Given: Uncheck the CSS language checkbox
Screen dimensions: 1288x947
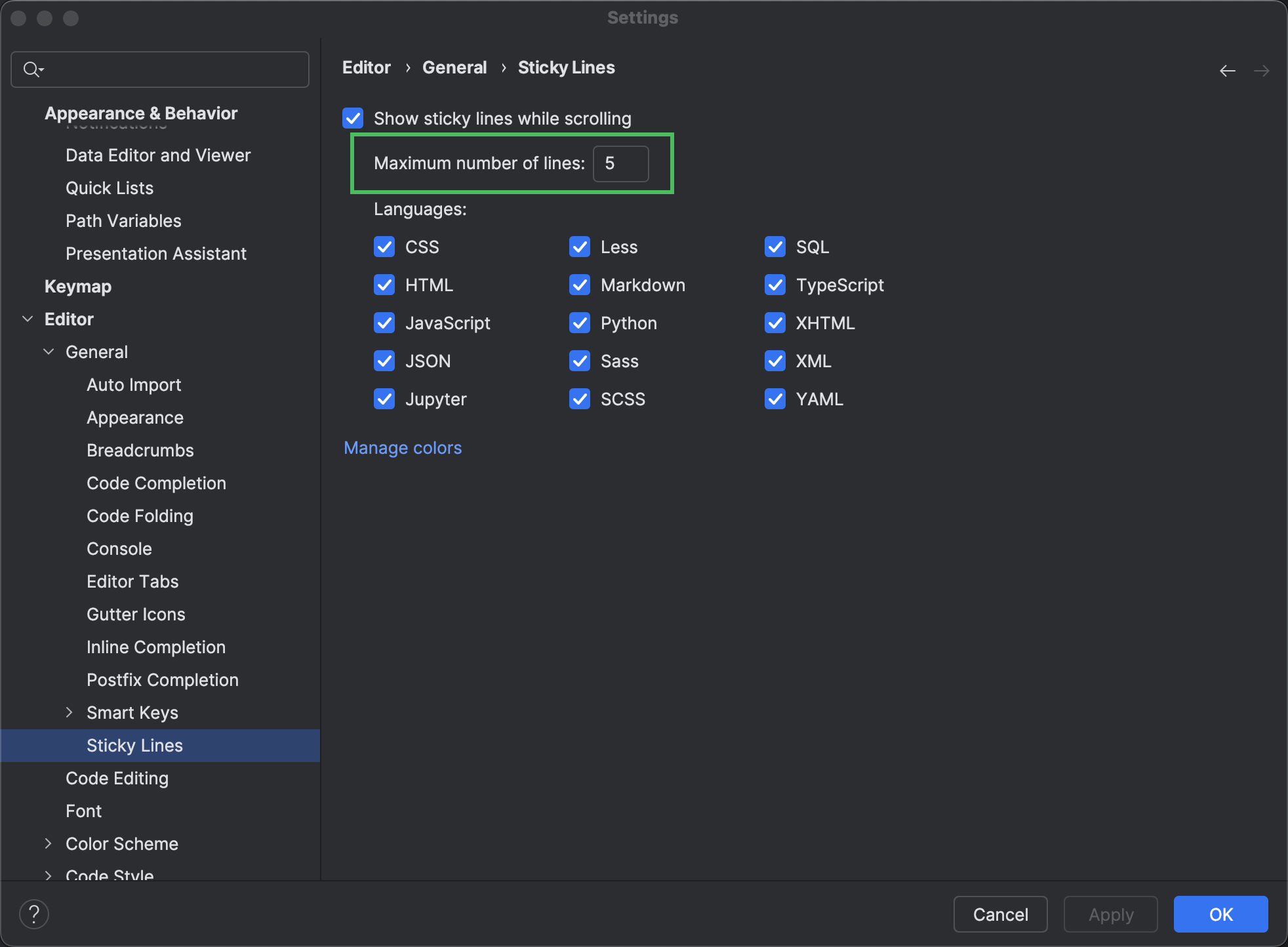Looking at the screenshot, I should click(x=384, y=247).
